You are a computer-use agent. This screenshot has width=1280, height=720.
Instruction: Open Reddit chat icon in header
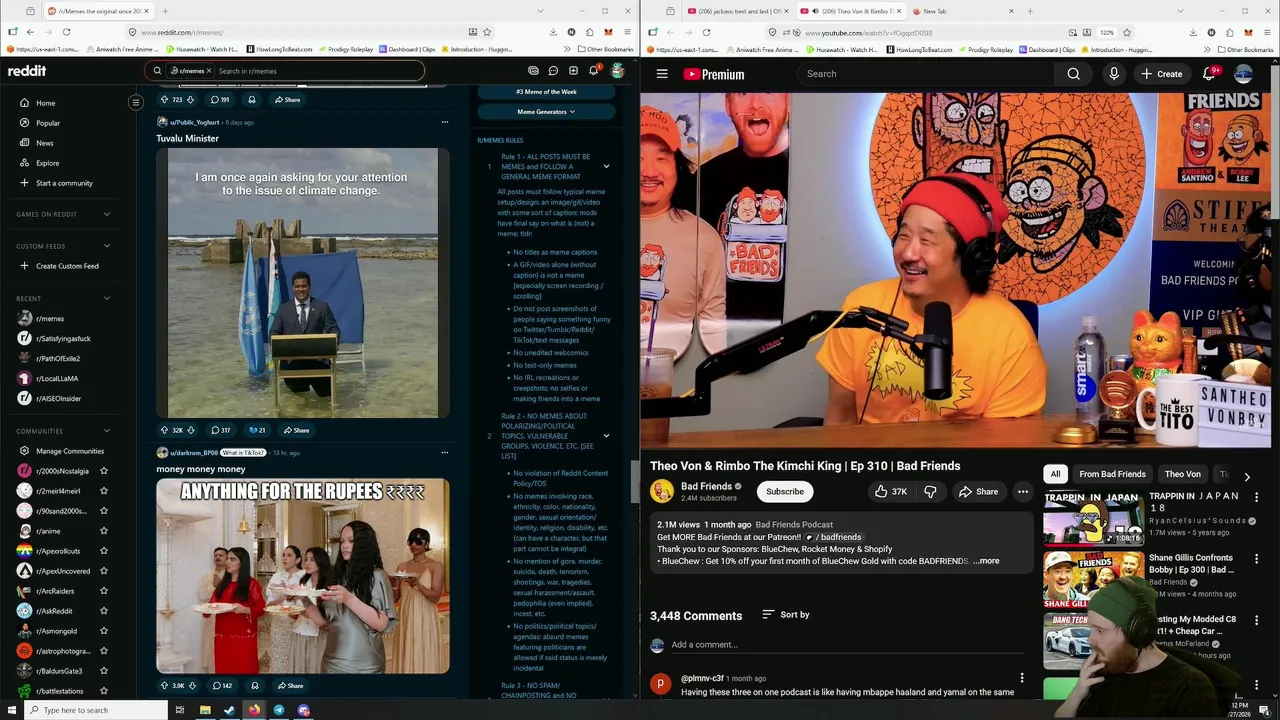(553, 71)
